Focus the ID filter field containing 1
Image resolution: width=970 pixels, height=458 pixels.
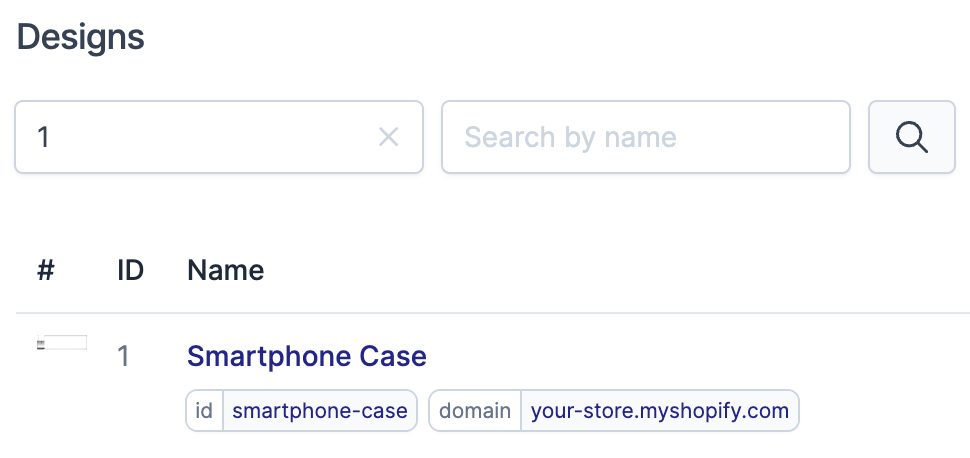coord(200,137)
